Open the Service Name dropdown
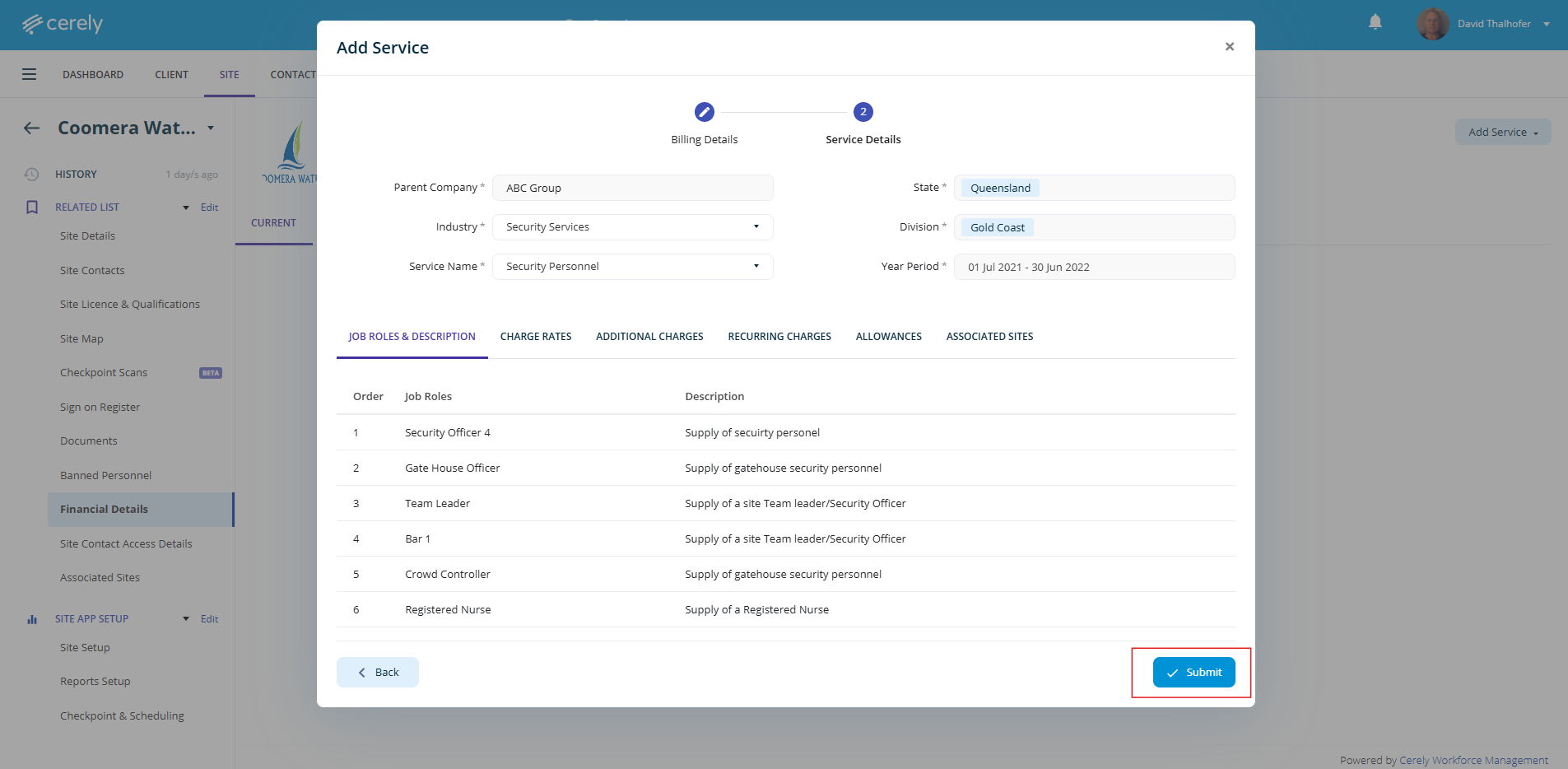Screen dimensions: 1568x769 (632, 267)
